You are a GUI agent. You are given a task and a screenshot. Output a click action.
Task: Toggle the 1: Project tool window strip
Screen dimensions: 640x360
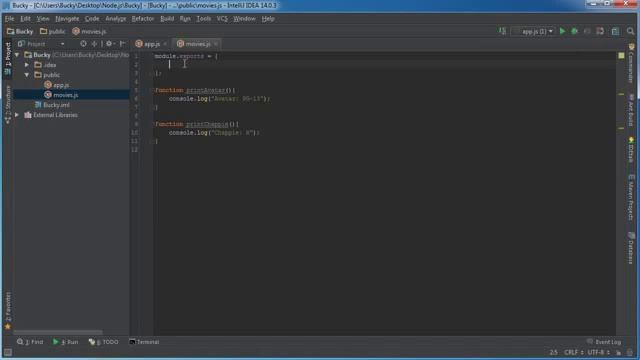pyautogui.click(x=8, y=58)
